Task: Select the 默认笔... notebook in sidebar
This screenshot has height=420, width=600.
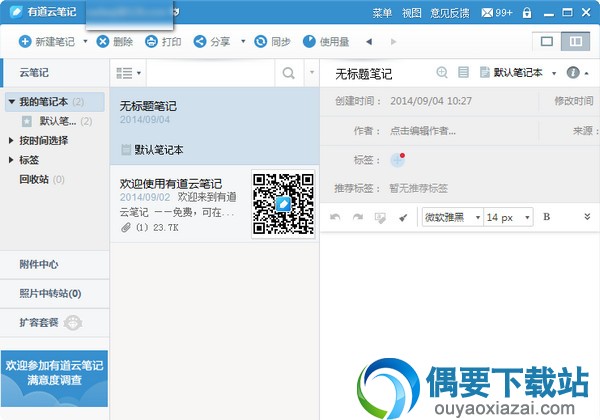Action: tap(57, 121)
